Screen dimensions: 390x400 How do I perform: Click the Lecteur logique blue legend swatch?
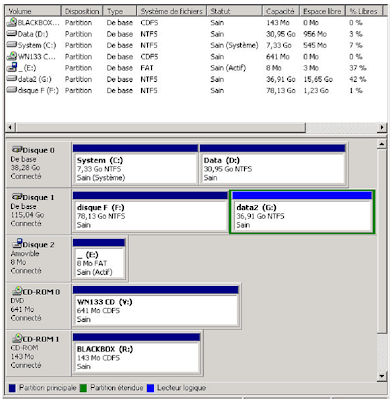150,388
